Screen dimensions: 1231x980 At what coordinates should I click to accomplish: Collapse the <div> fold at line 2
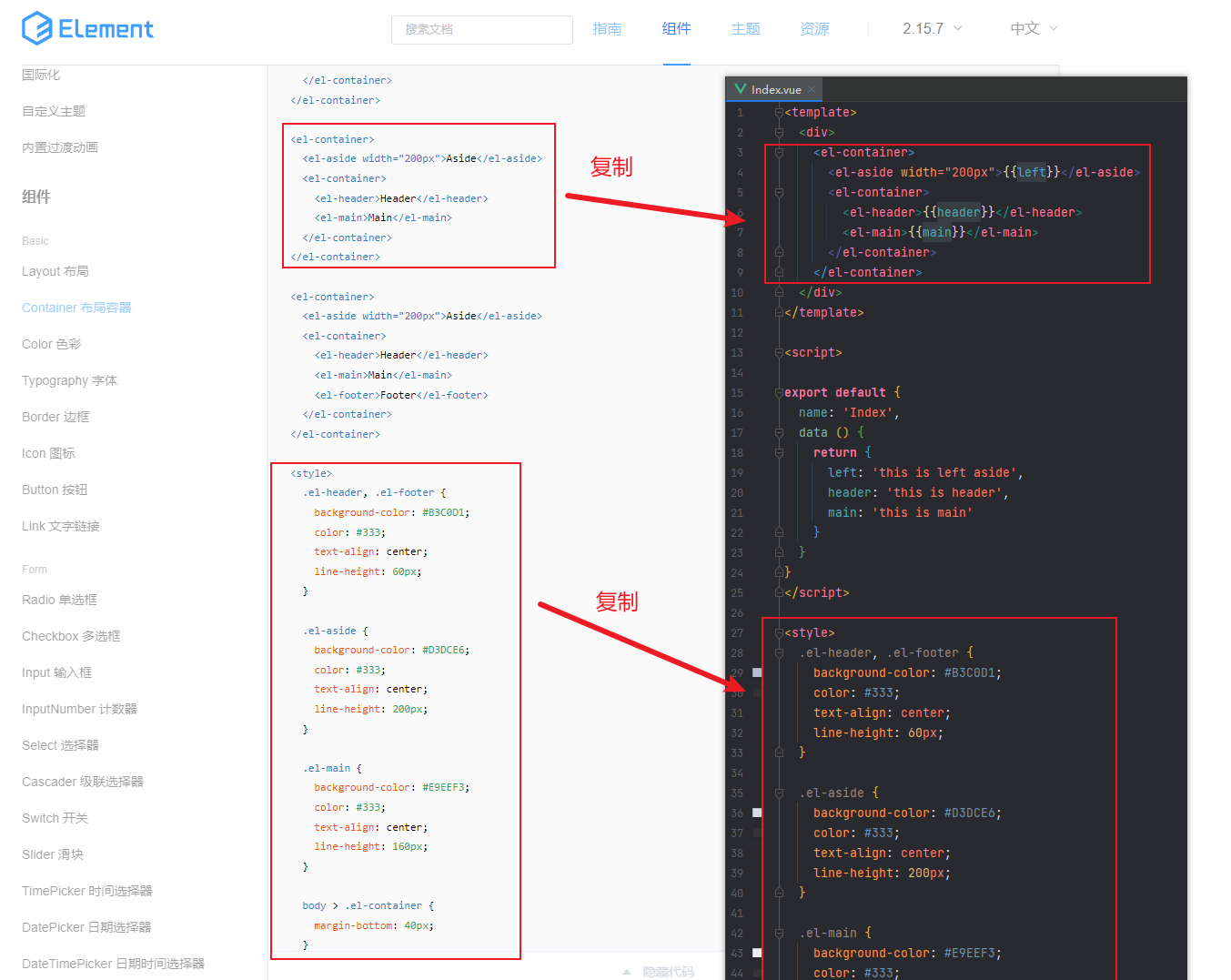tap(779, 132)
